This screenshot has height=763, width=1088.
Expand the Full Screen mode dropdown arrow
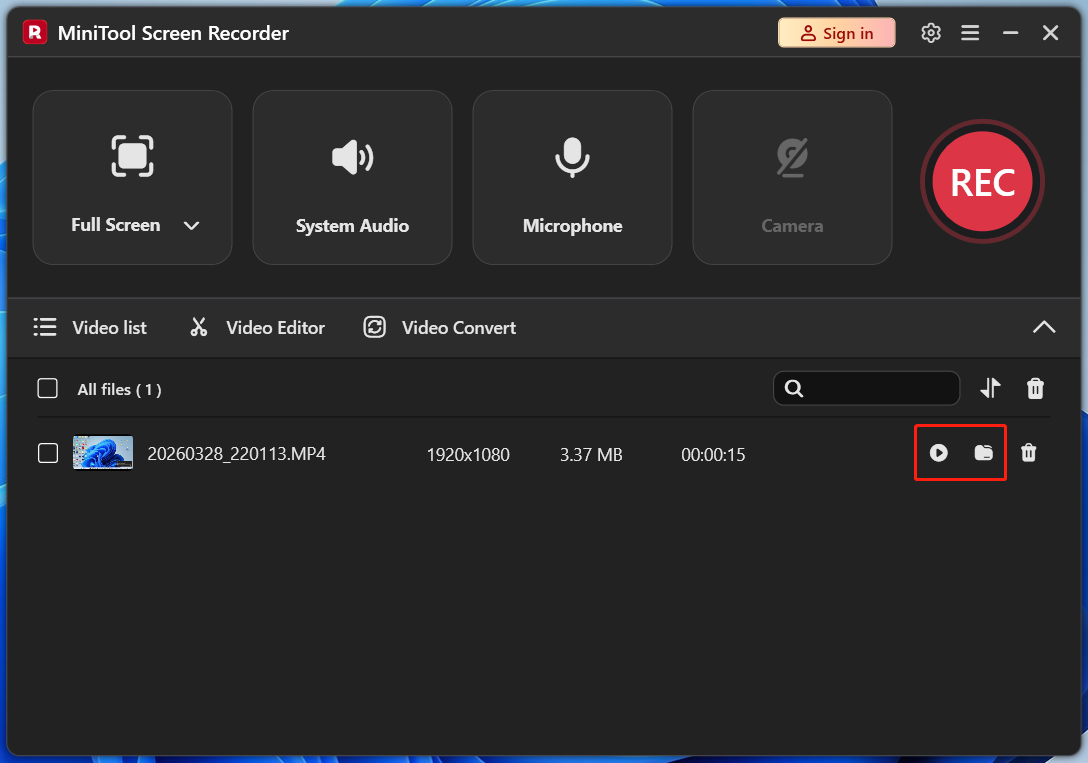[x=192, y=225]
